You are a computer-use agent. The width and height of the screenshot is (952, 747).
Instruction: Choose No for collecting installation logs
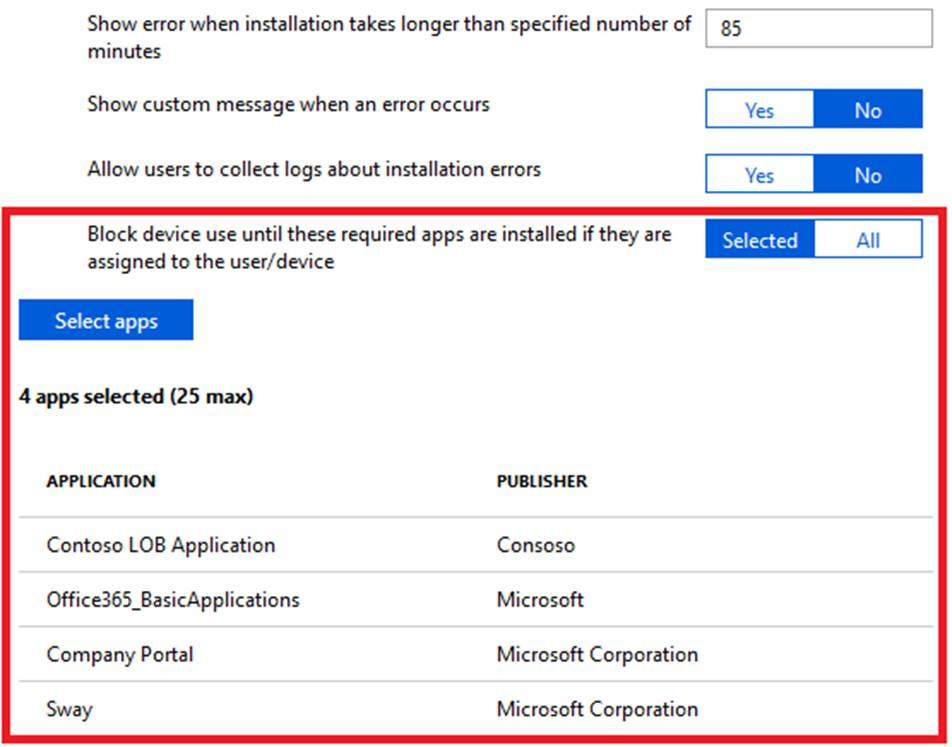tap(868, 174)
